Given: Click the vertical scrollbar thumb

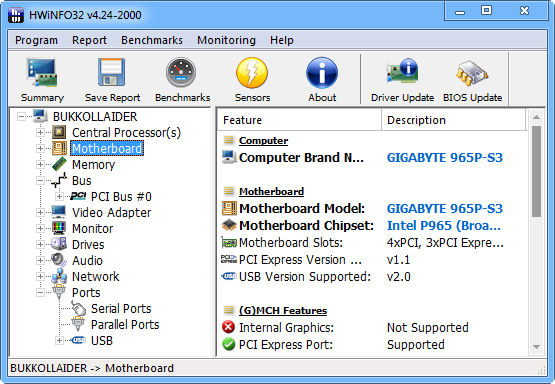Looking at the screenshot, I should (536, 171).
